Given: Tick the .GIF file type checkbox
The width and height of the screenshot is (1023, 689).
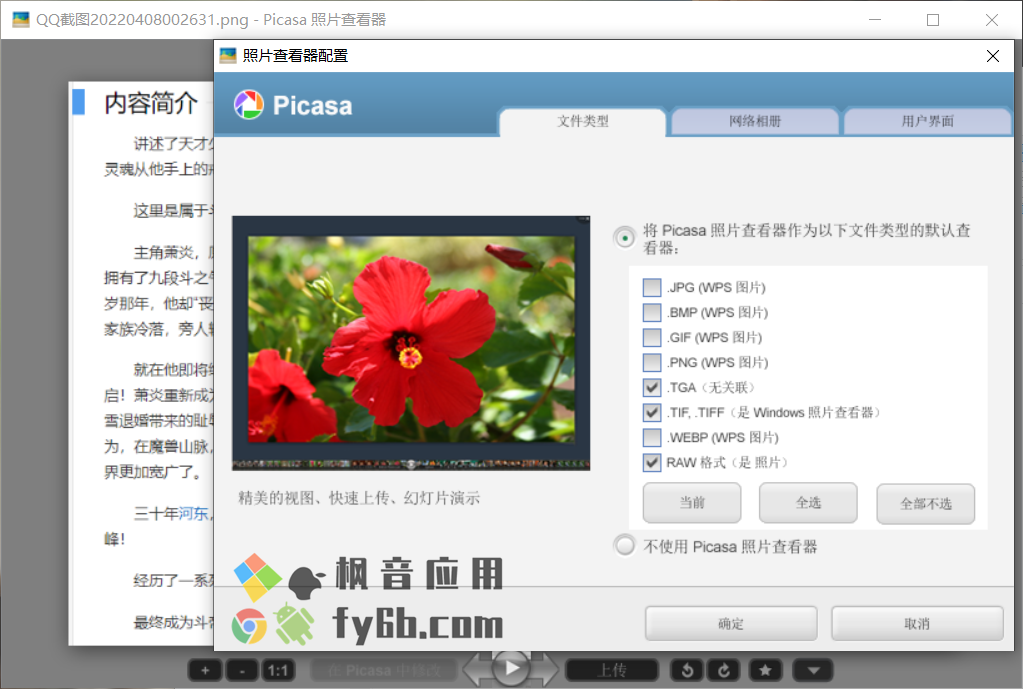Looking at the screenshot, I should pos(652,337).
